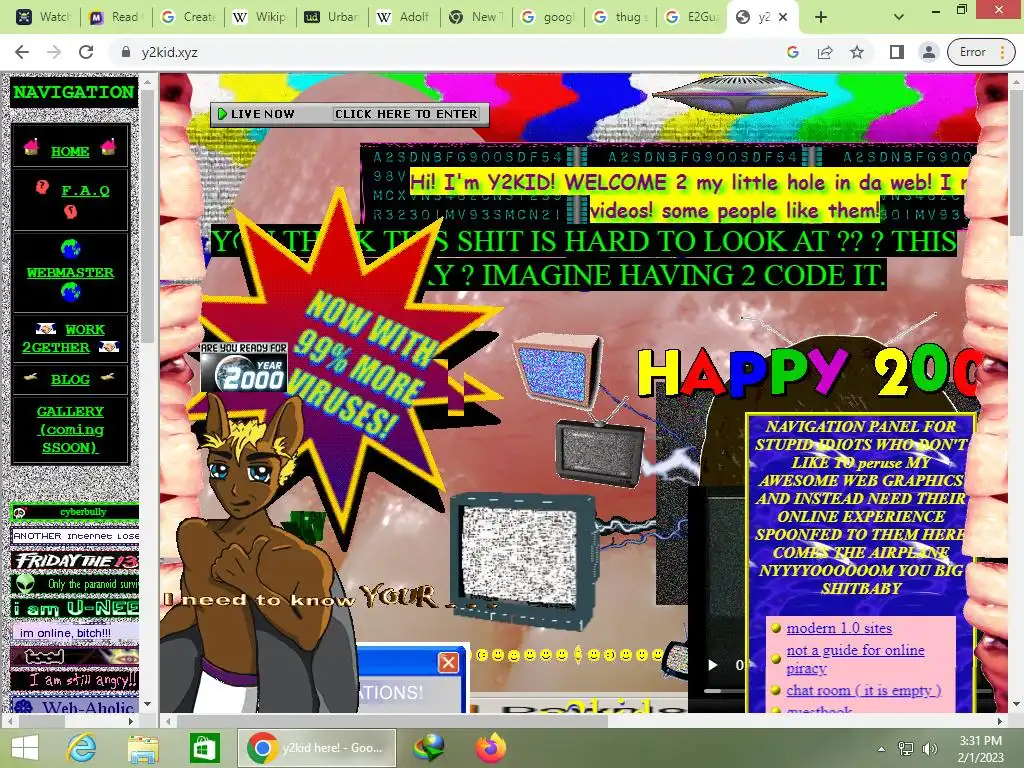Open the Chrome profile avatar

(929, 52)
